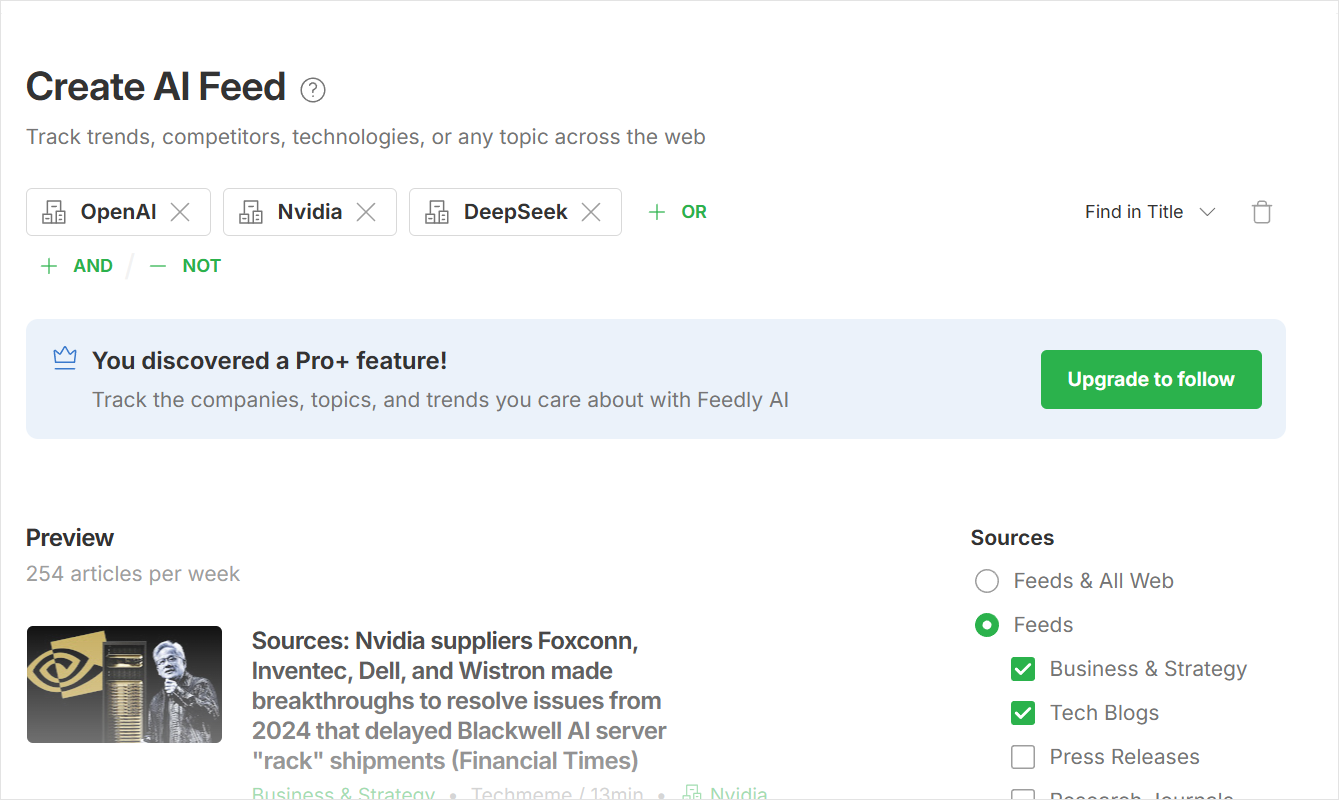Remove the DeepSeek filter chip

pyautogui.click(x=591, y=212)
